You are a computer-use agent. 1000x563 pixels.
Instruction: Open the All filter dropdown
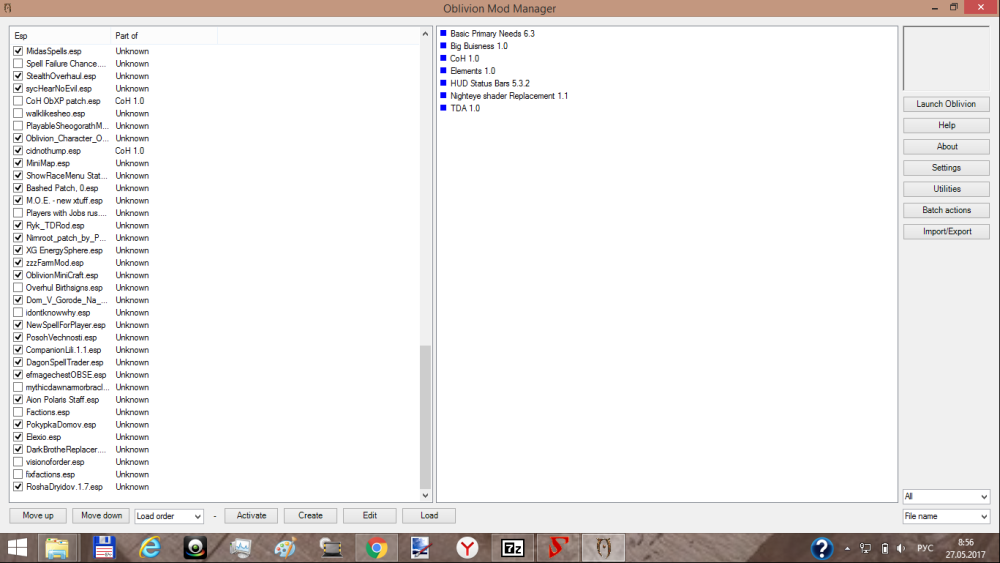point(946,496)
